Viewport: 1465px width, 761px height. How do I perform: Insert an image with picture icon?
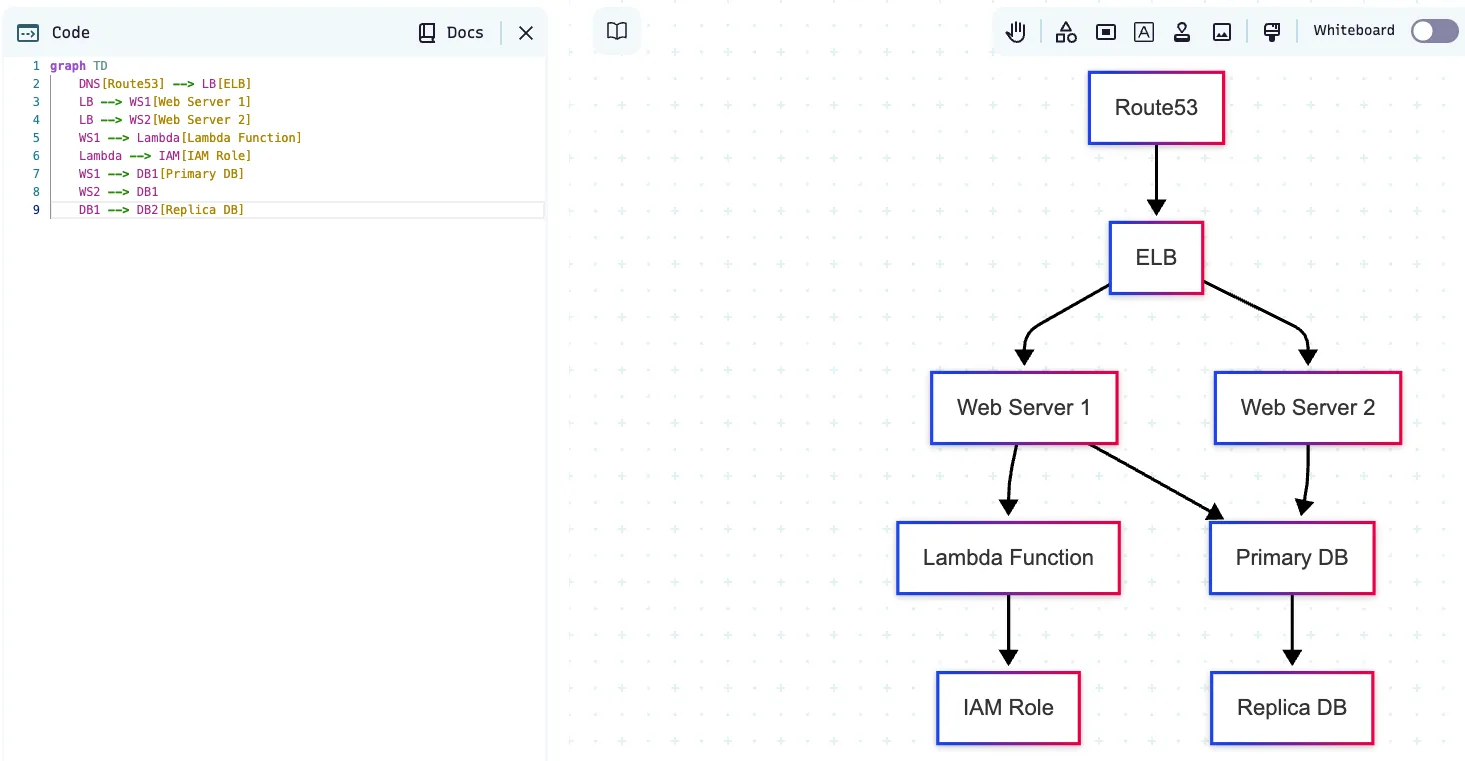(1221, 32)
